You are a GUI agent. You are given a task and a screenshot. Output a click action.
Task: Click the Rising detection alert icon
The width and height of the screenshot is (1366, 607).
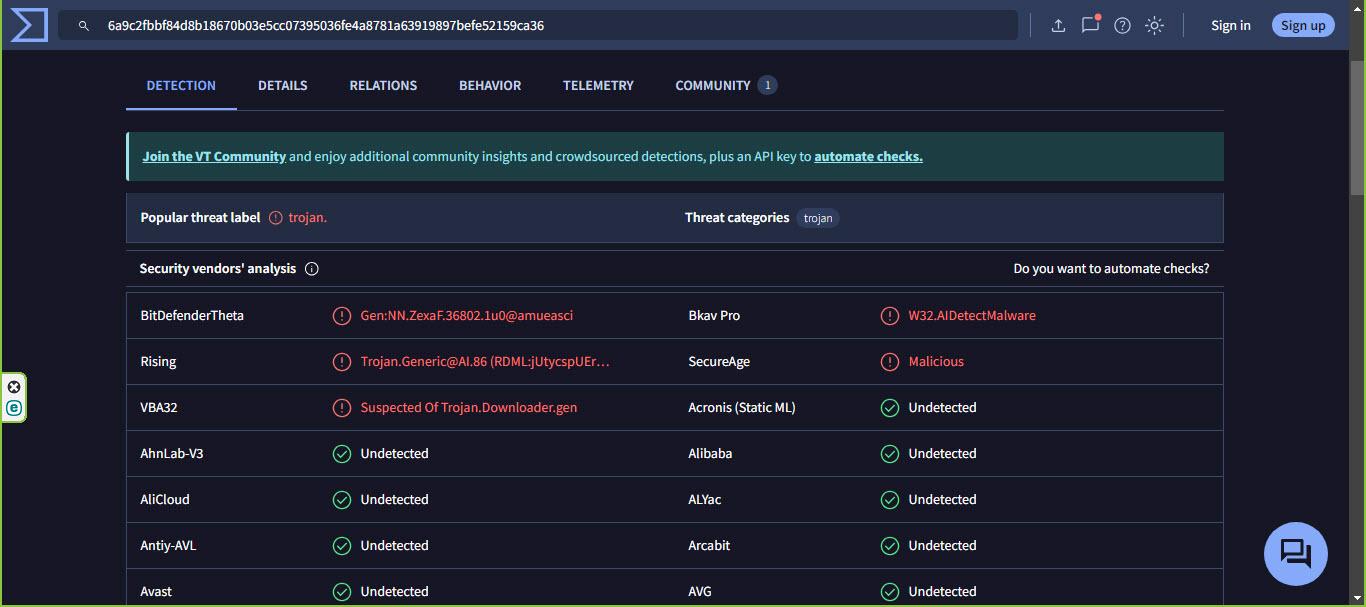click(x=342, y=362)
